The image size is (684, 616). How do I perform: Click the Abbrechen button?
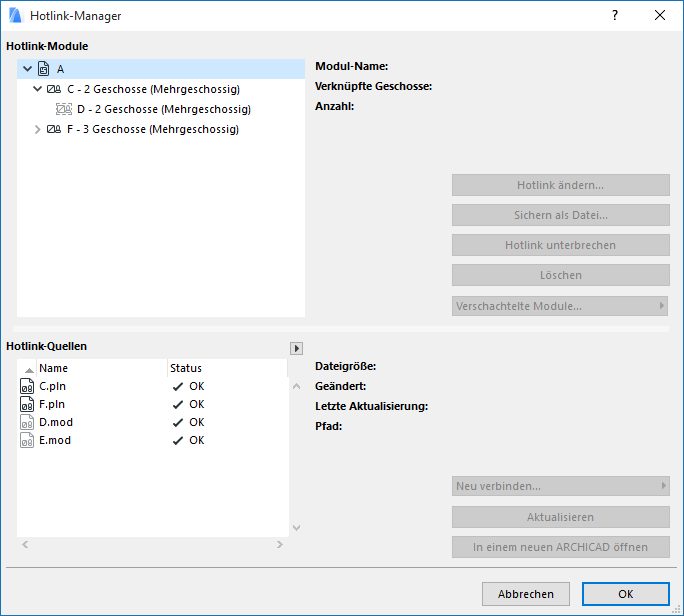526,594
